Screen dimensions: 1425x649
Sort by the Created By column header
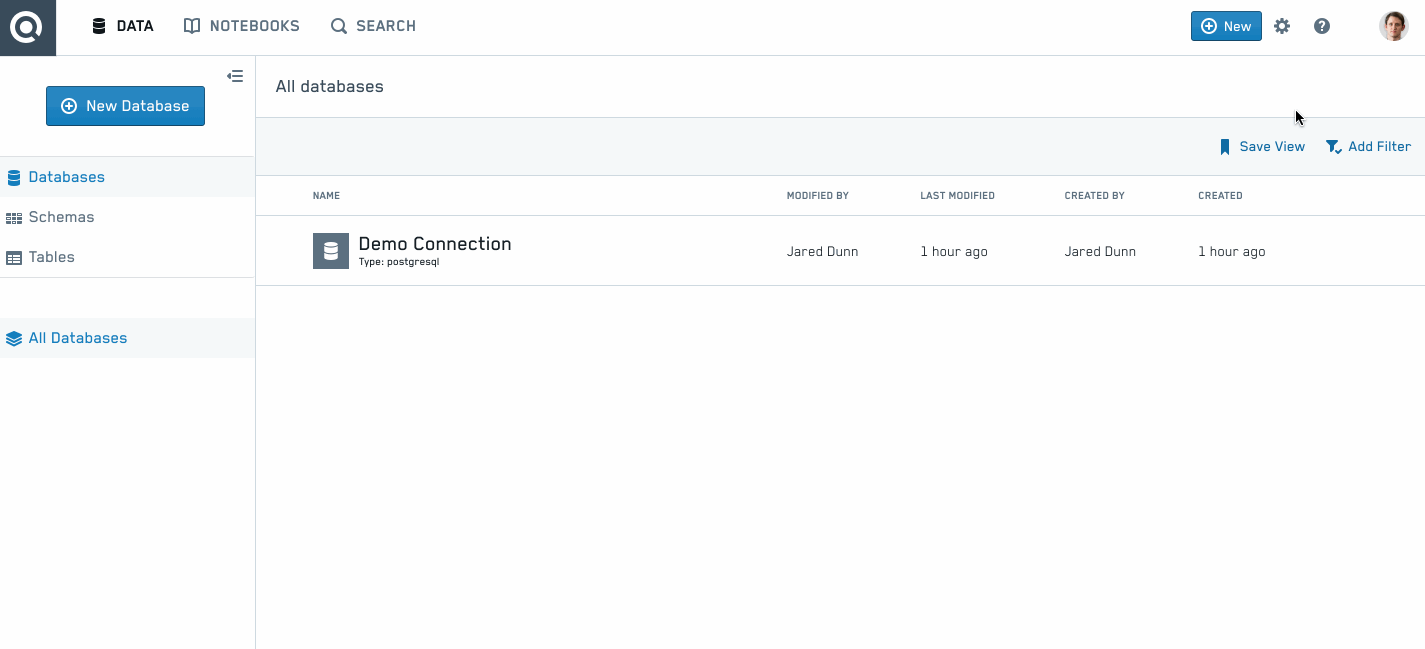tap(1094, 196)
